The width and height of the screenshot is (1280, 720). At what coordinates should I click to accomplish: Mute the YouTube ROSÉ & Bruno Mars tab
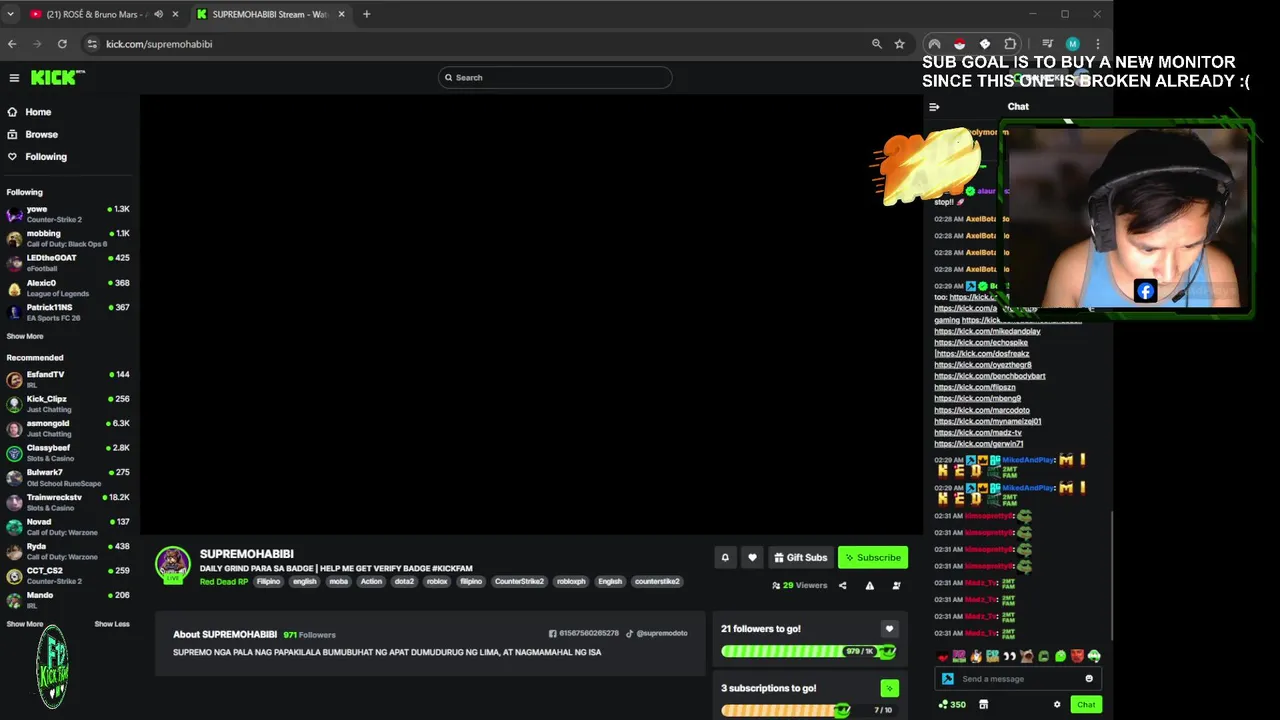click(158, 14)
